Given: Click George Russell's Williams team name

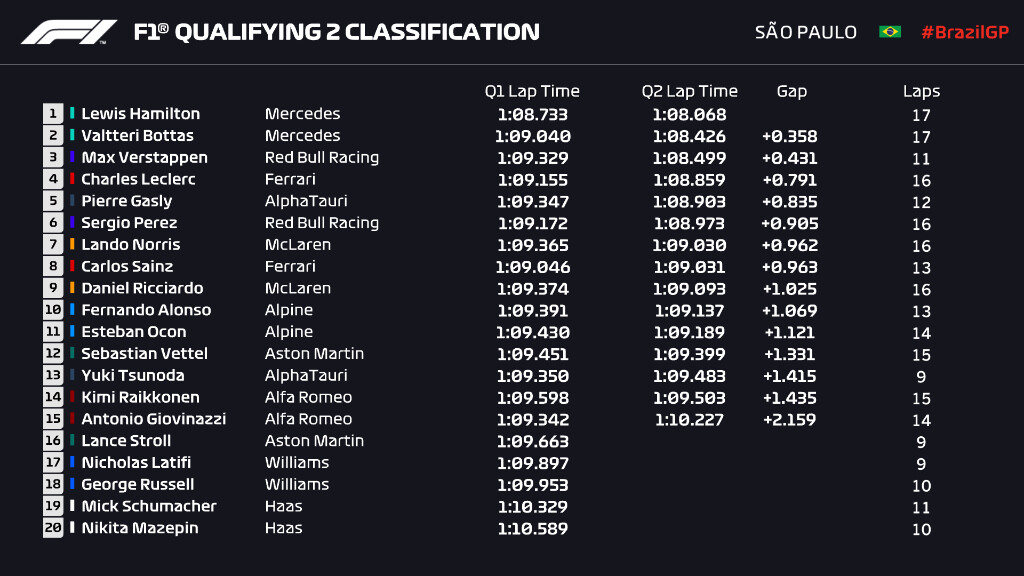Looking at the screenshot, I should pos(296,484).
